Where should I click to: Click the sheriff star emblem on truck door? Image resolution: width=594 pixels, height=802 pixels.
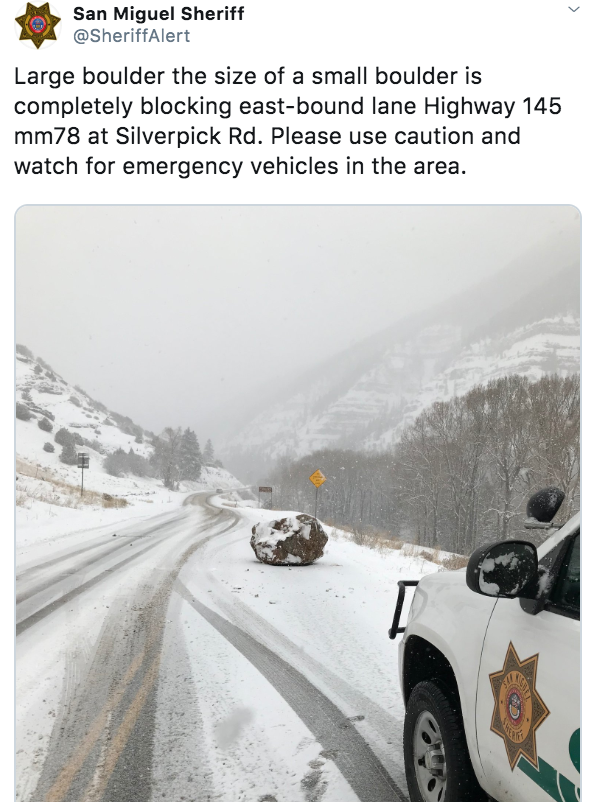point(518,706)
